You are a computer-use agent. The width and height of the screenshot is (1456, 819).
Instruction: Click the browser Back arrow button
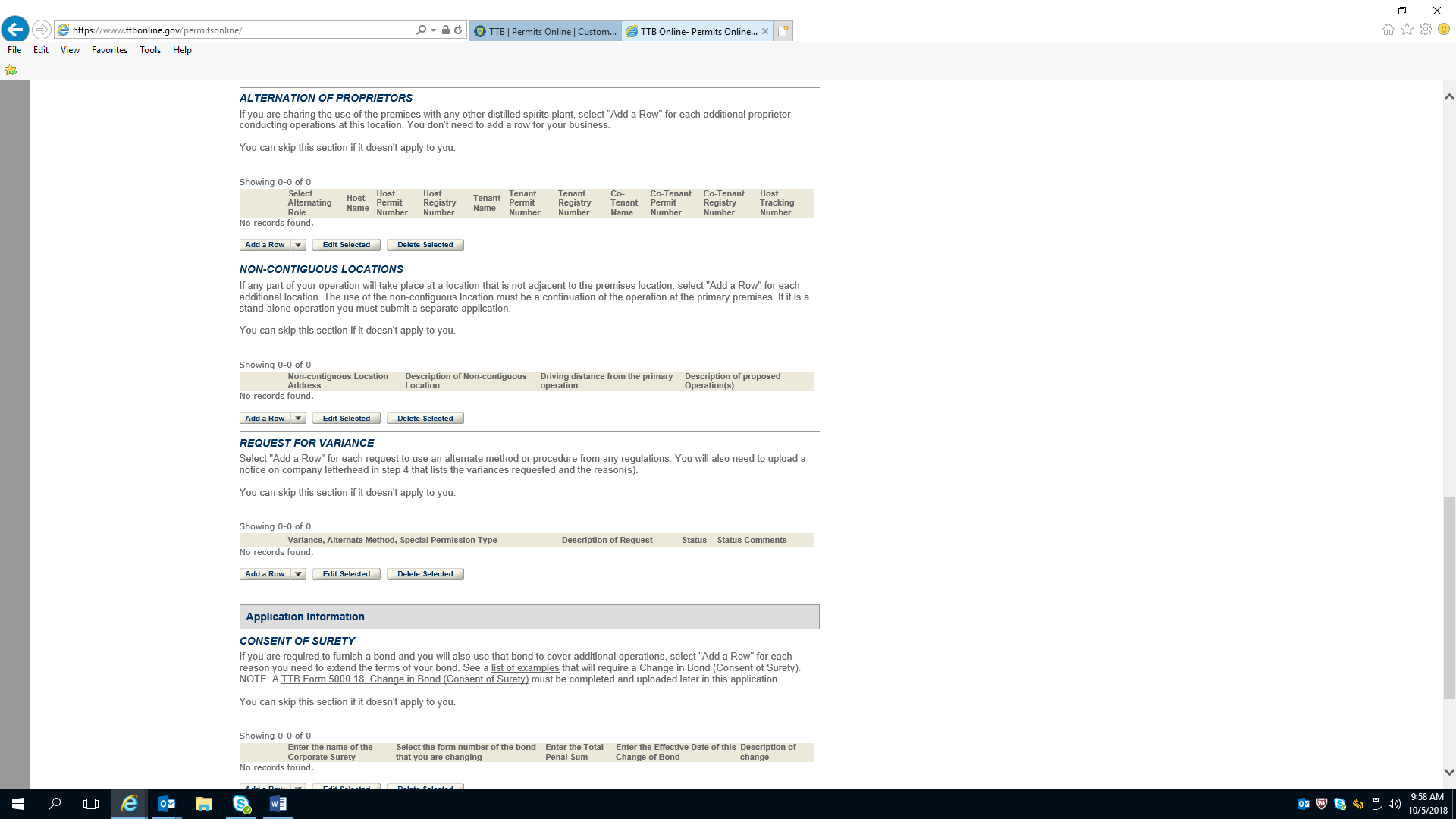click(15, 30)
